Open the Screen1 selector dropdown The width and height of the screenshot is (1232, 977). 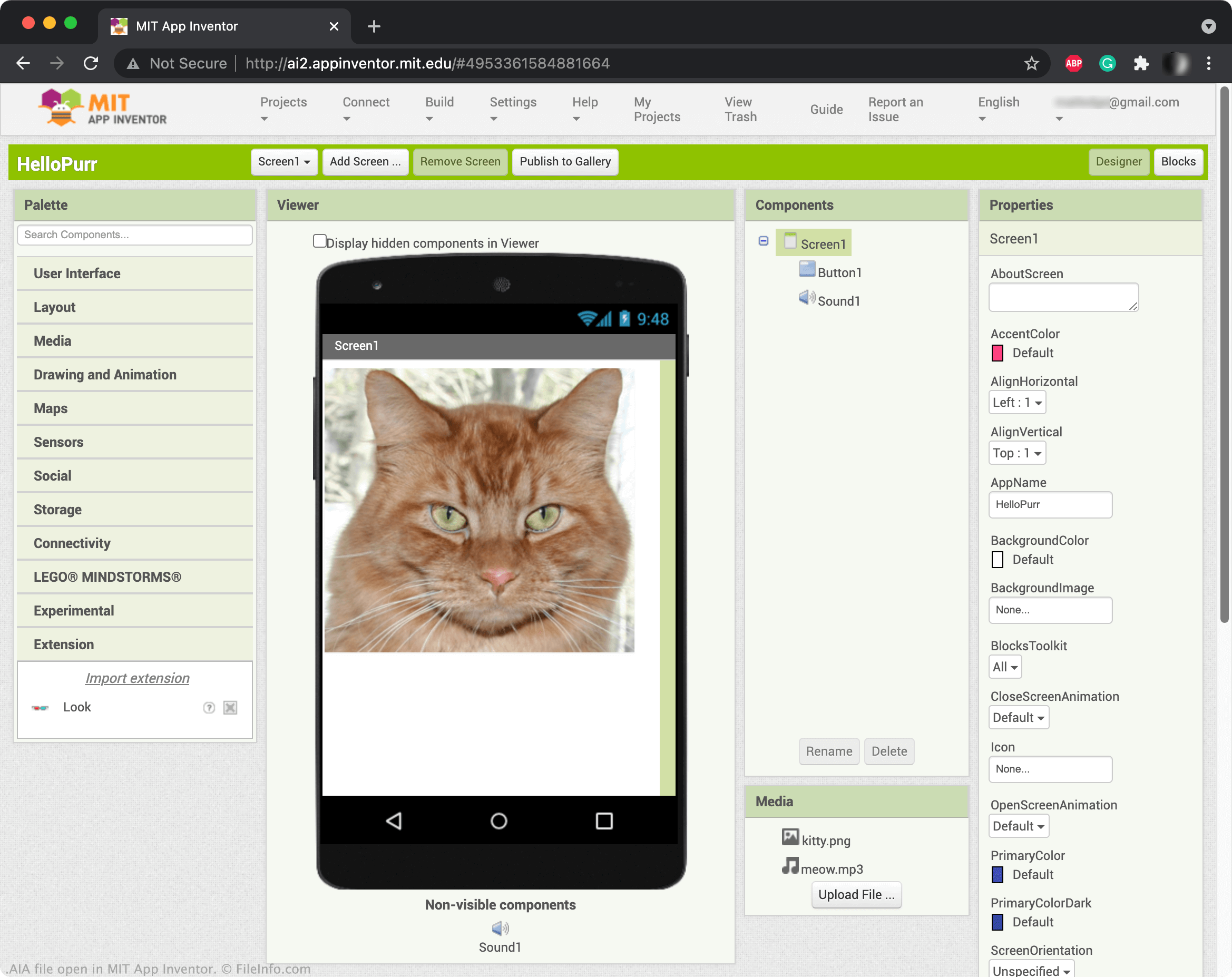282,161
